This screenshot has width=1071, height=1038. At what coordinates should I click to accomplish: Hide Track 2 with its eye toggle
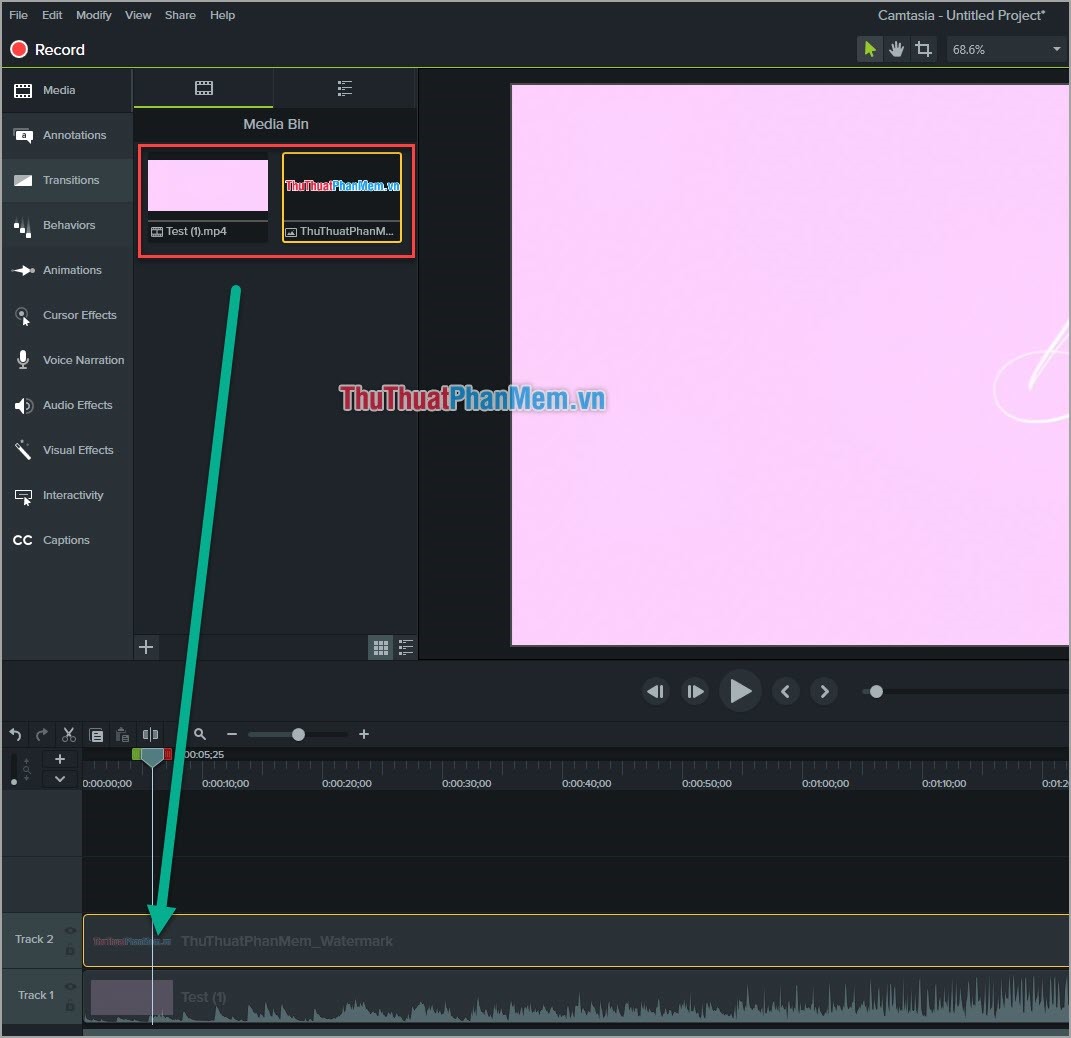pyautogui.click(x=70, y=930)
